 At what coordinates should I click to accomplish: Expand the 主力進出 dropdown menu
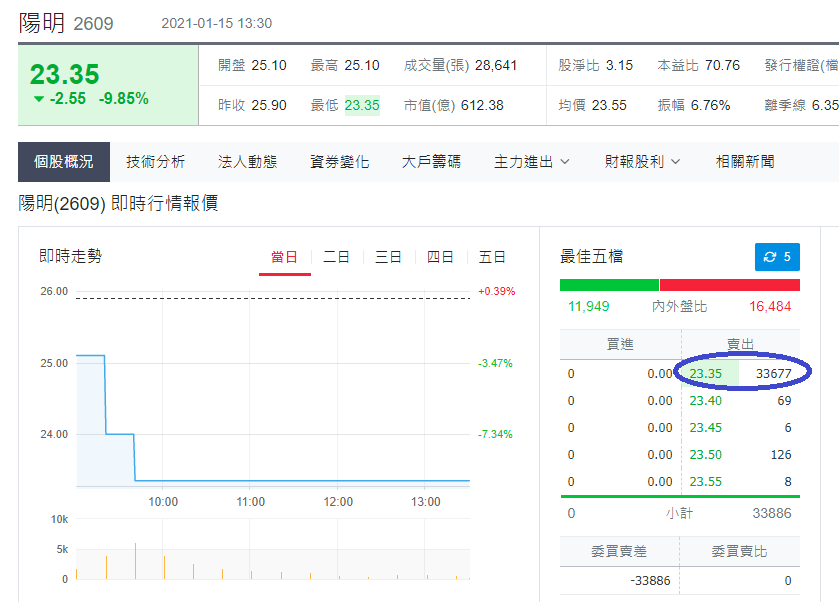click(x=531, y=162)
